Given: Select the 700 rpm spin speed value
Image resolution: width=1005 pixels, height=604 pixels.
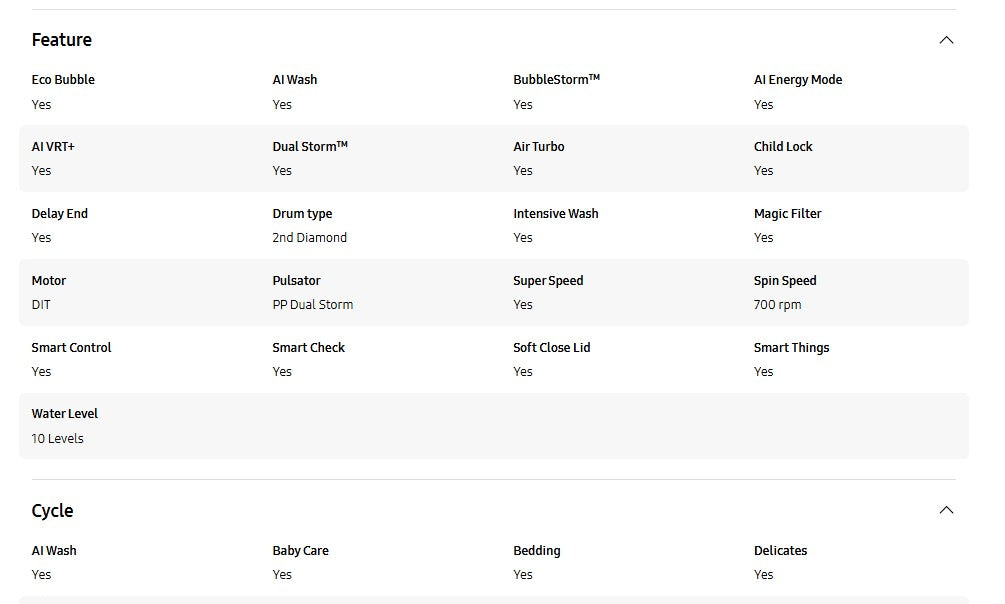Looking at the screenshot, I should [777, 305].
